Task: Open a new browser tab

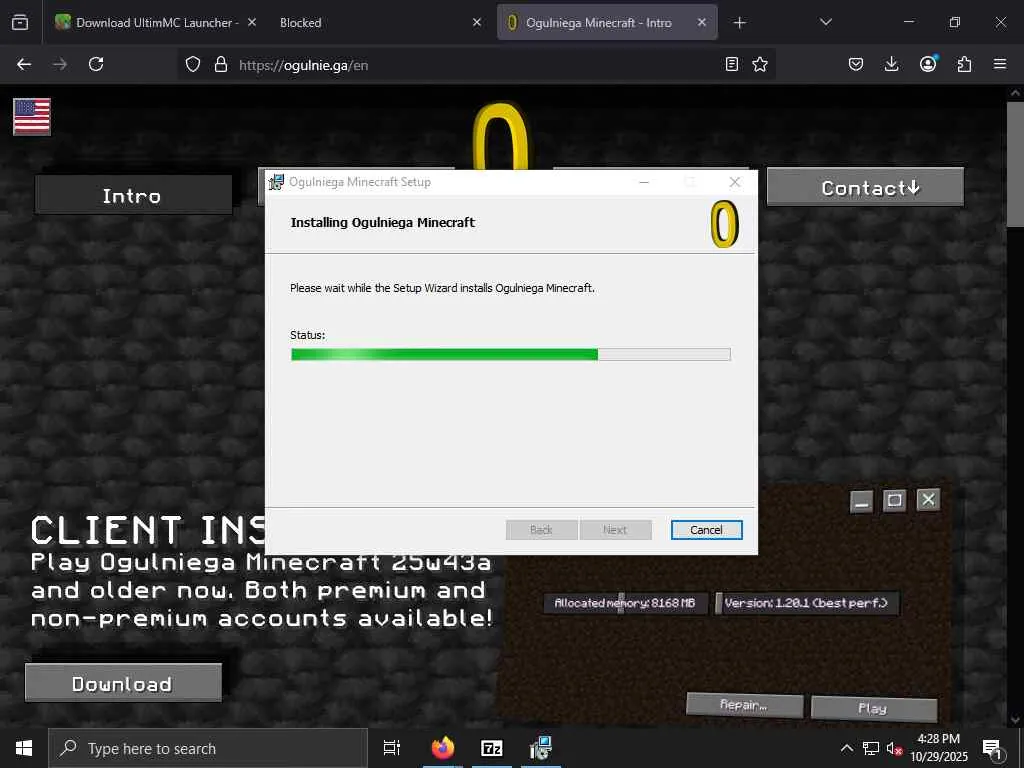Action: click(739, 23)
